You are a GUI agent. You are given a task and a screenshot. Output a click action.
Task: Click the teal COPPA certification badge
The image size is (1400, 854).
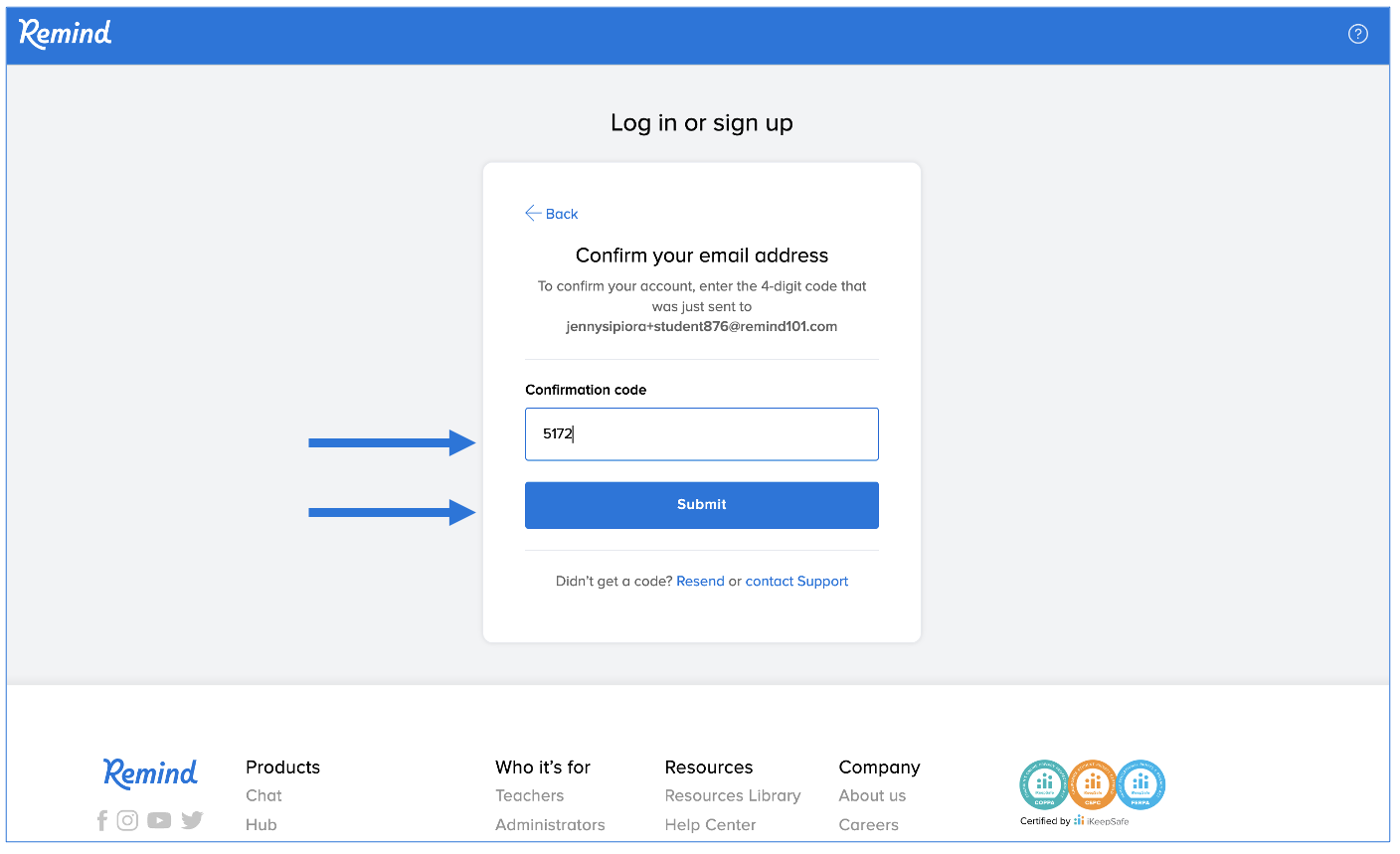[1043, 785]
